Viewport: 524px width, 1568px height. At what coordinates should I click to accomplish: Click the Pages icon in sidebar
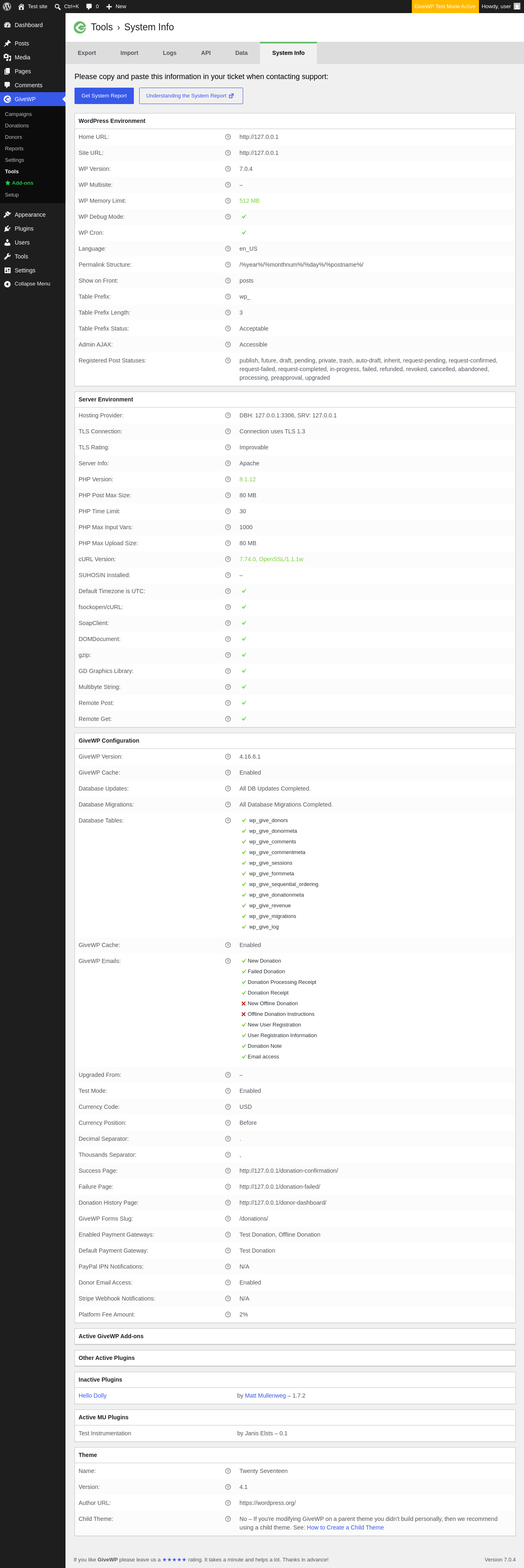tap(7, 71)
